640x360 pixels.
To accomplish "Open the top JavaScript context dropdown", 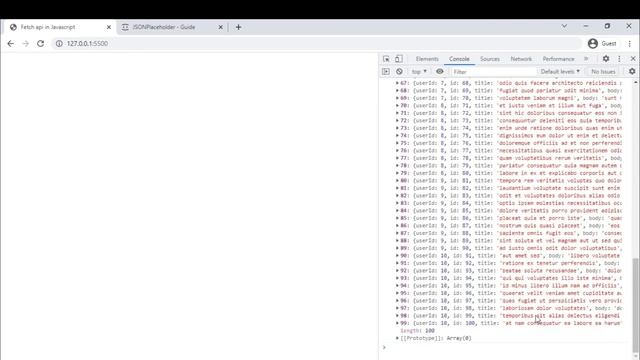I will [x=419, y=71].
